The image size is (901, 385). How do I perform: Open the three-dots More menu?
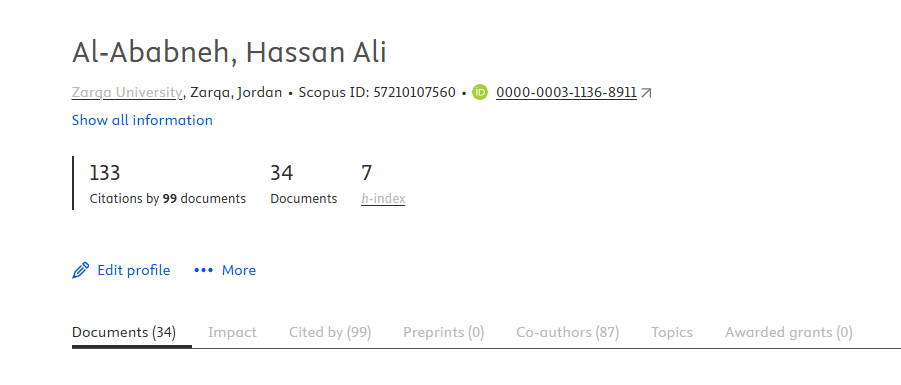tap(225, 270)
